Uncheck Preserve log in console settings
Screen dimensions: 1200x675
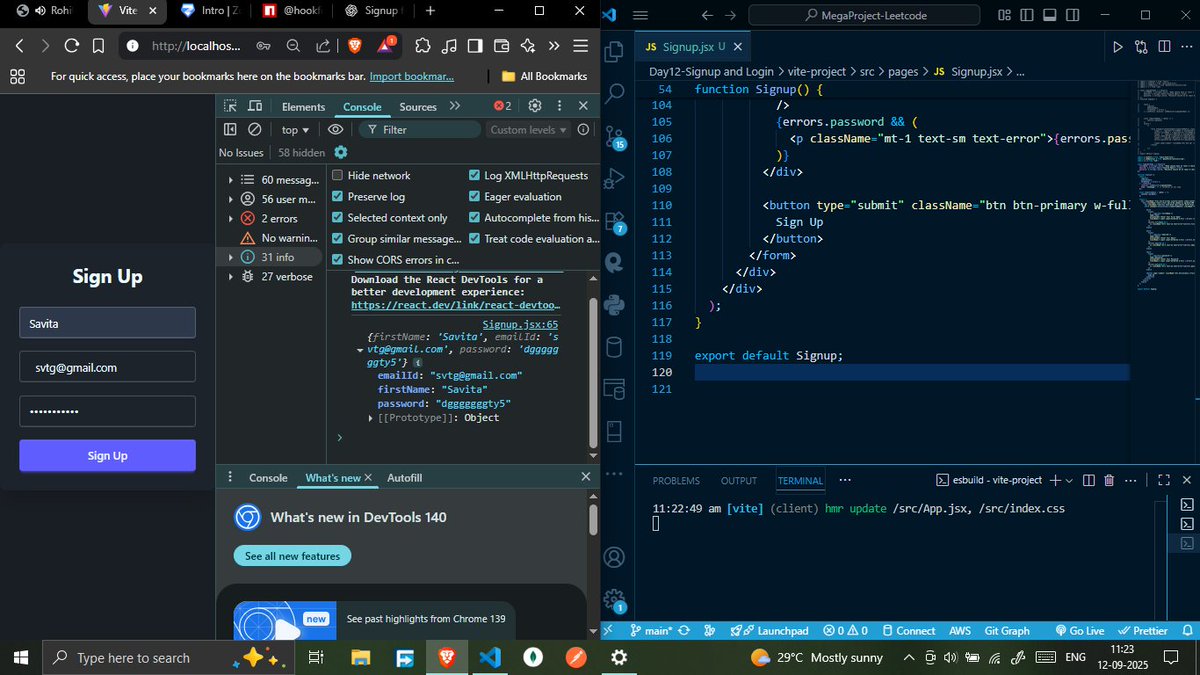(337, 196)
